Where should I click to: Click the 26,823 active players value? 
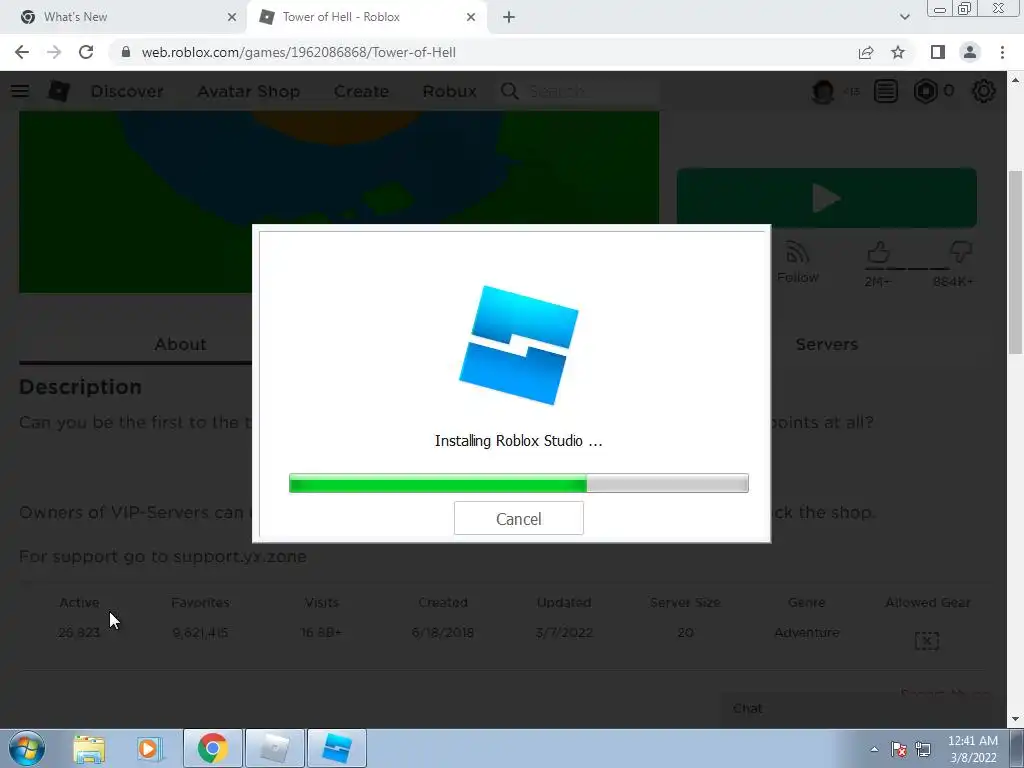[x=79, y=632]
